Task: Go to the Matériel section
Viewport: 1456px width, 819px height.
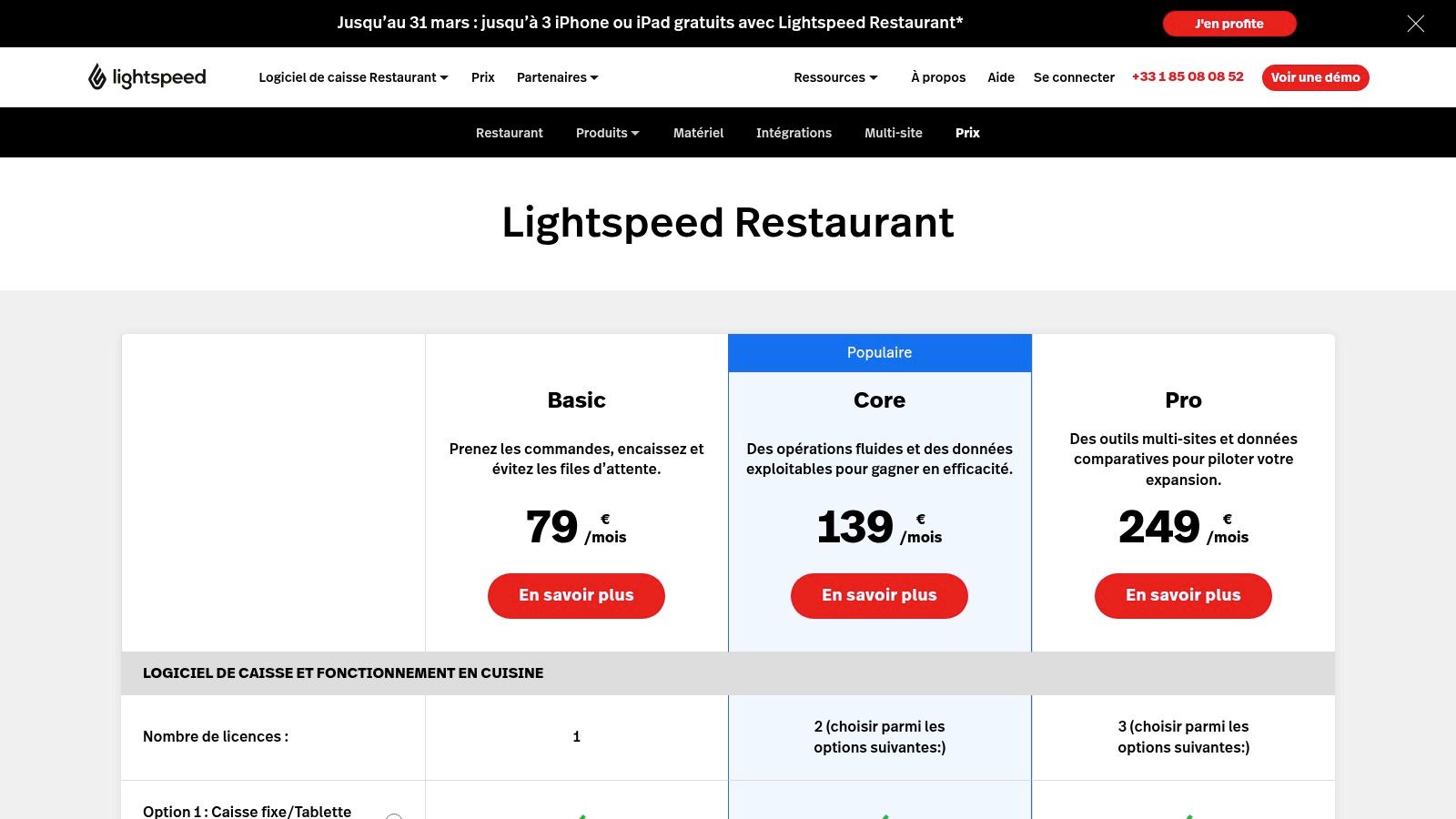Action: click(x=698, y=133)
